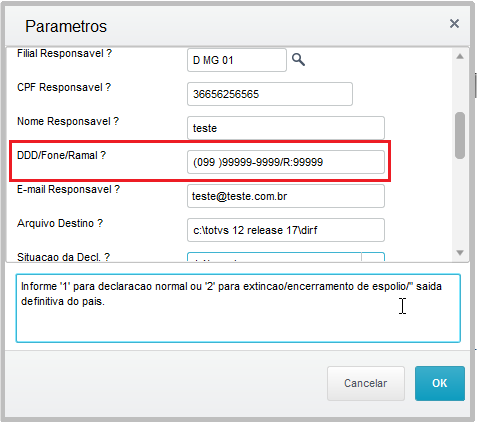
Task: Click the scrollbar track below the thumb
Action: pos(460,203)
